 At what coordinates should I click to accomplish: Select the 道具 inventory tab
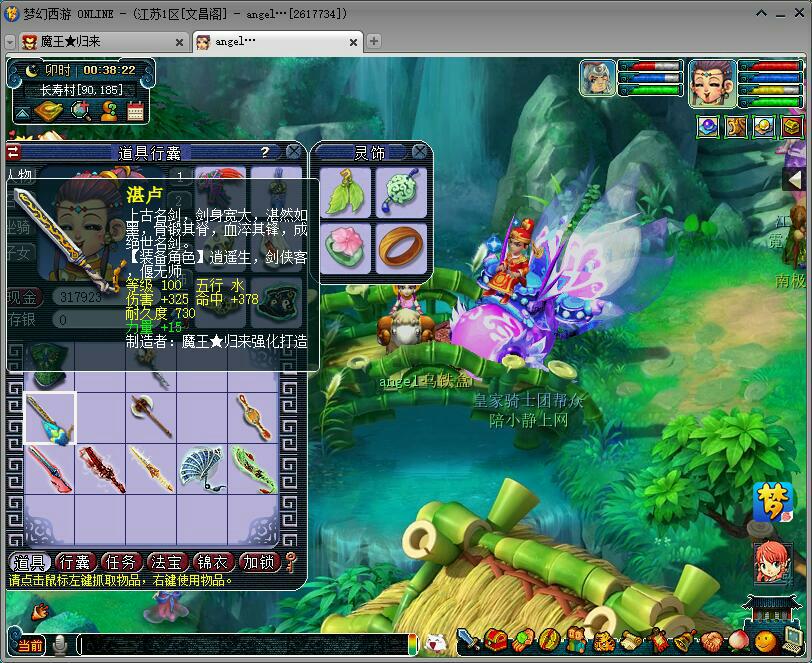[29, 563]
